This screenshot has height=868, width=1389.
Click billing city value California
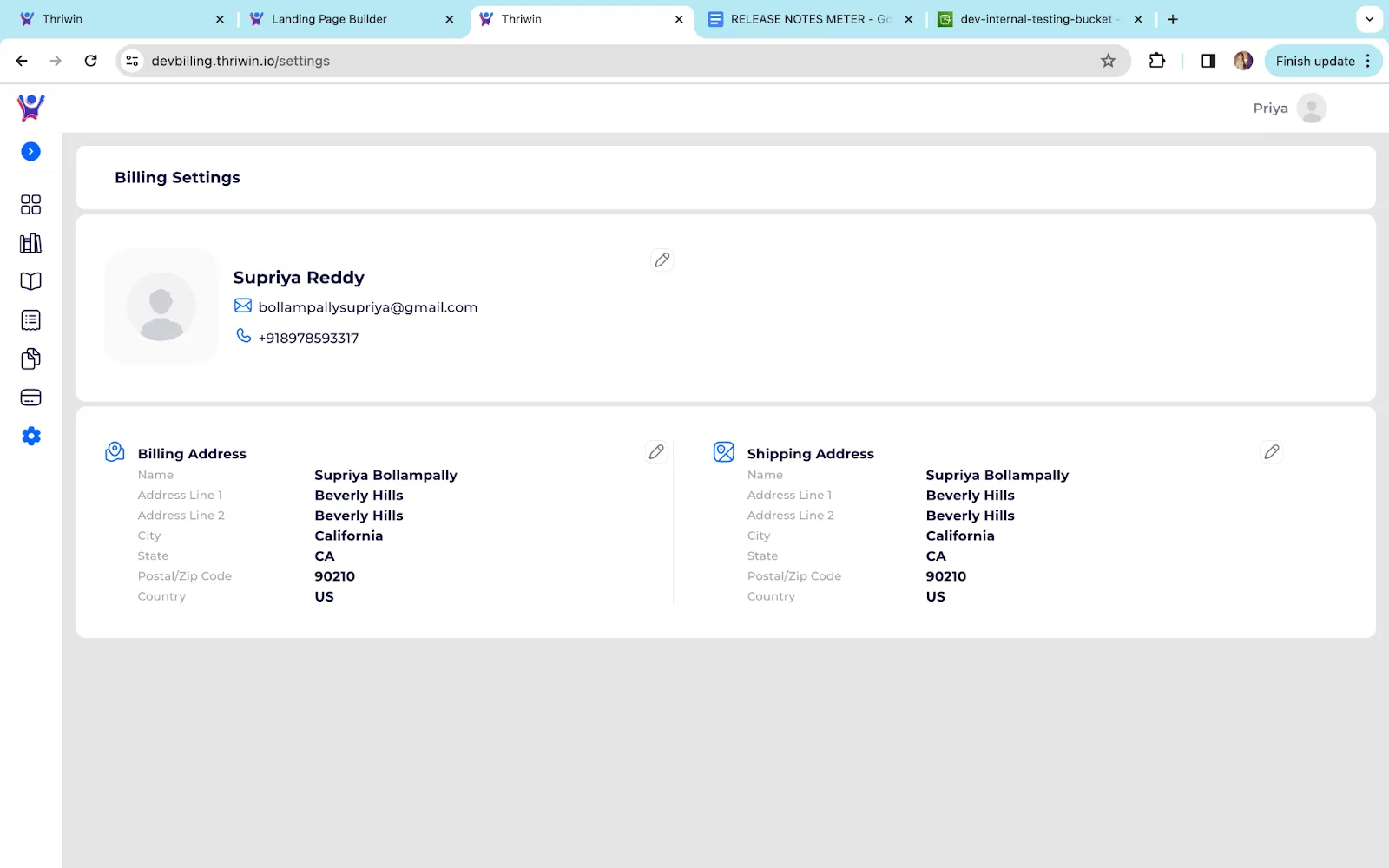pos(348,536)
